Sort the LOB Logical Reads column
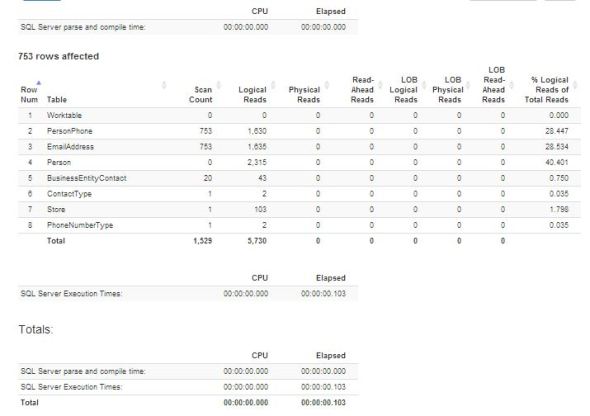Screen dimensions: 590x416 [424, 85]
